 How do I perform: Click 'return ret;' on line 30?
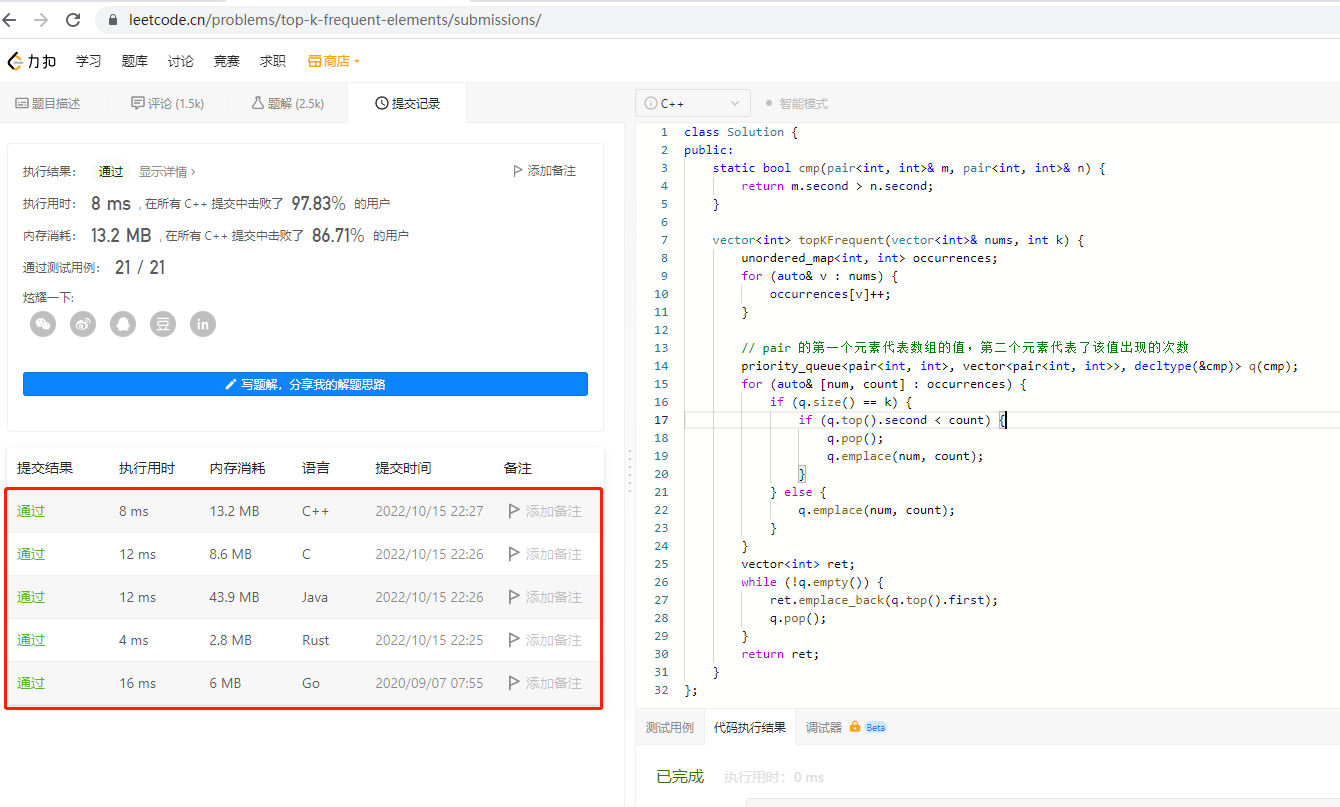point(780,654)
